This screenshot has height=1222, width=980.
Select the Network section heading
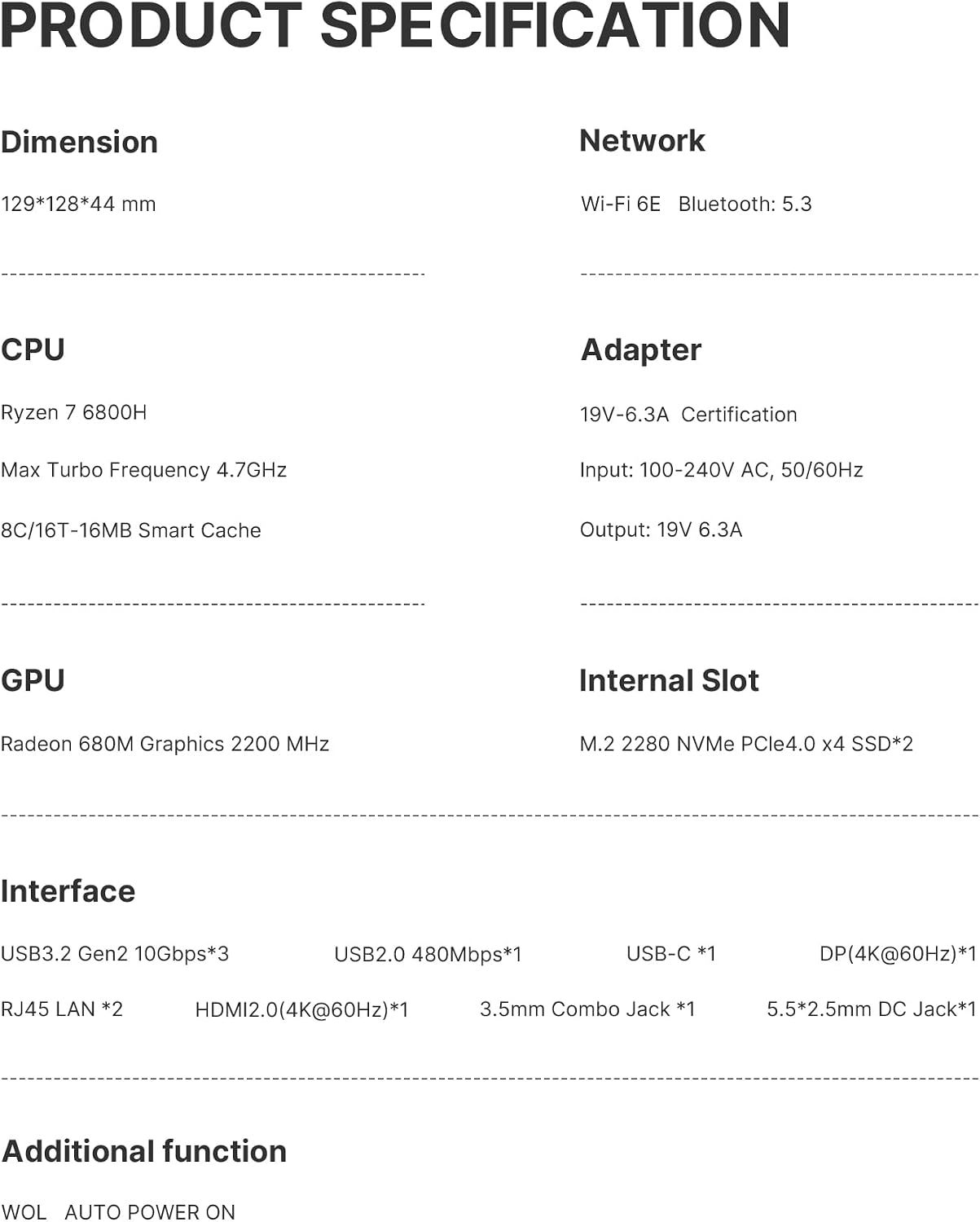click(642, 140)
